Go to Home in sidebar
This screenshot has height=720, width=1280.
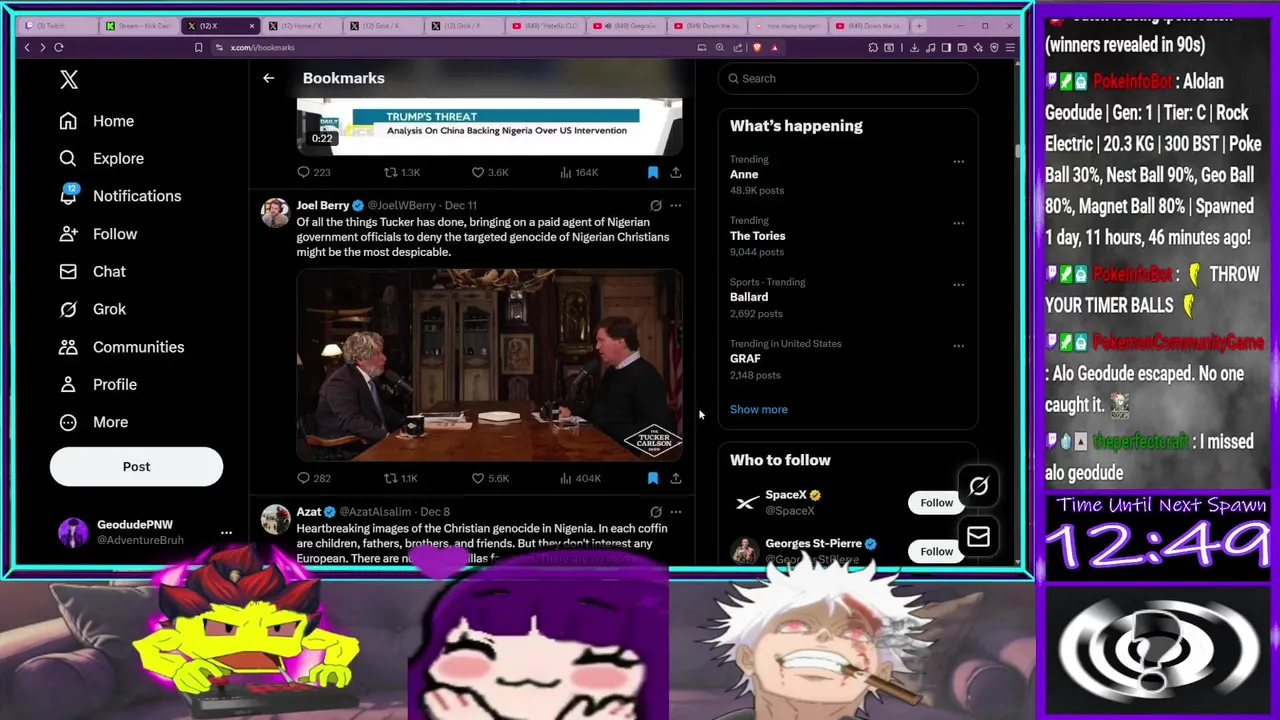coord(97,121)
